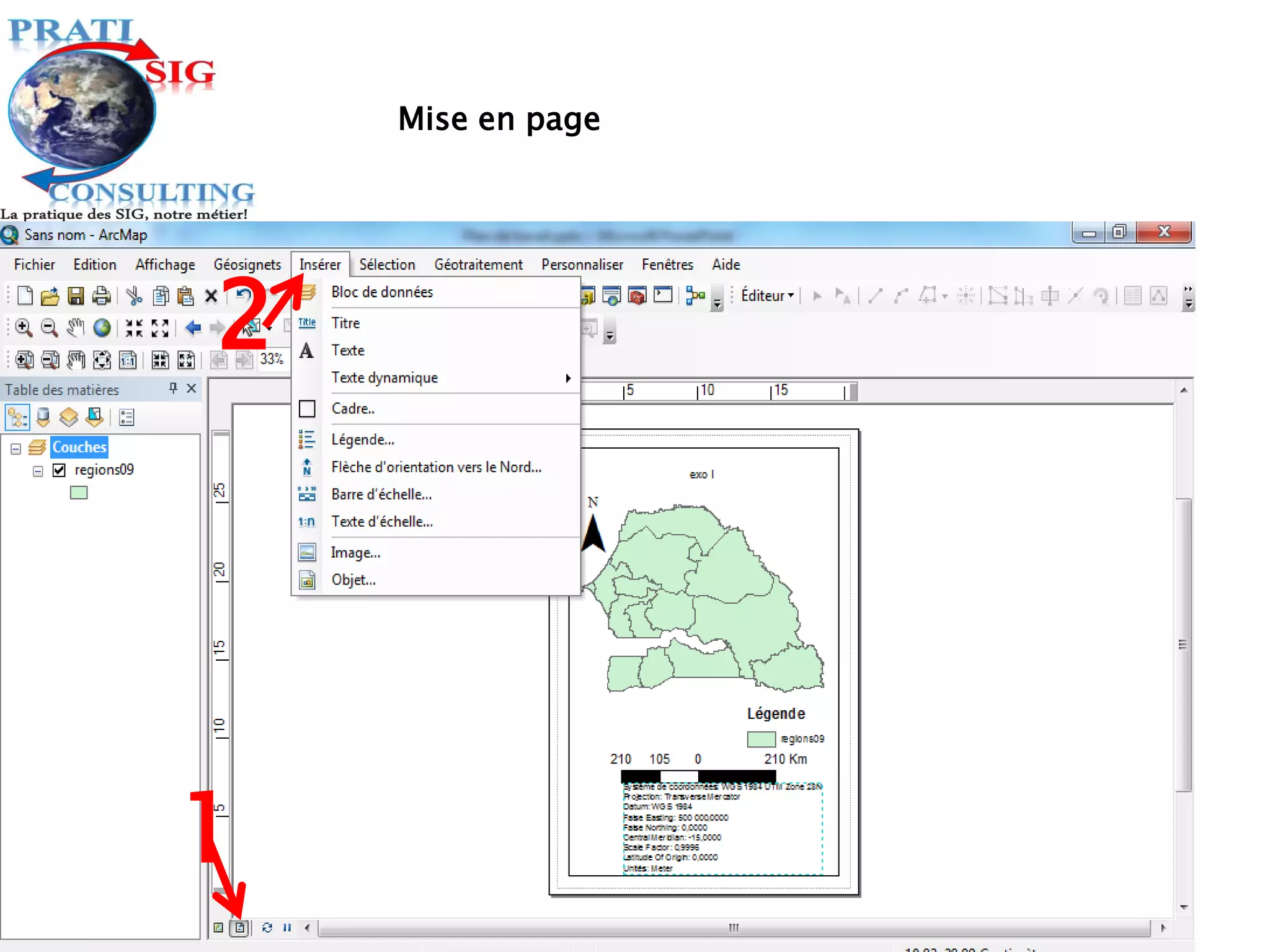
Task: Select the Couches data frame item
Action: tap(79, 447)
